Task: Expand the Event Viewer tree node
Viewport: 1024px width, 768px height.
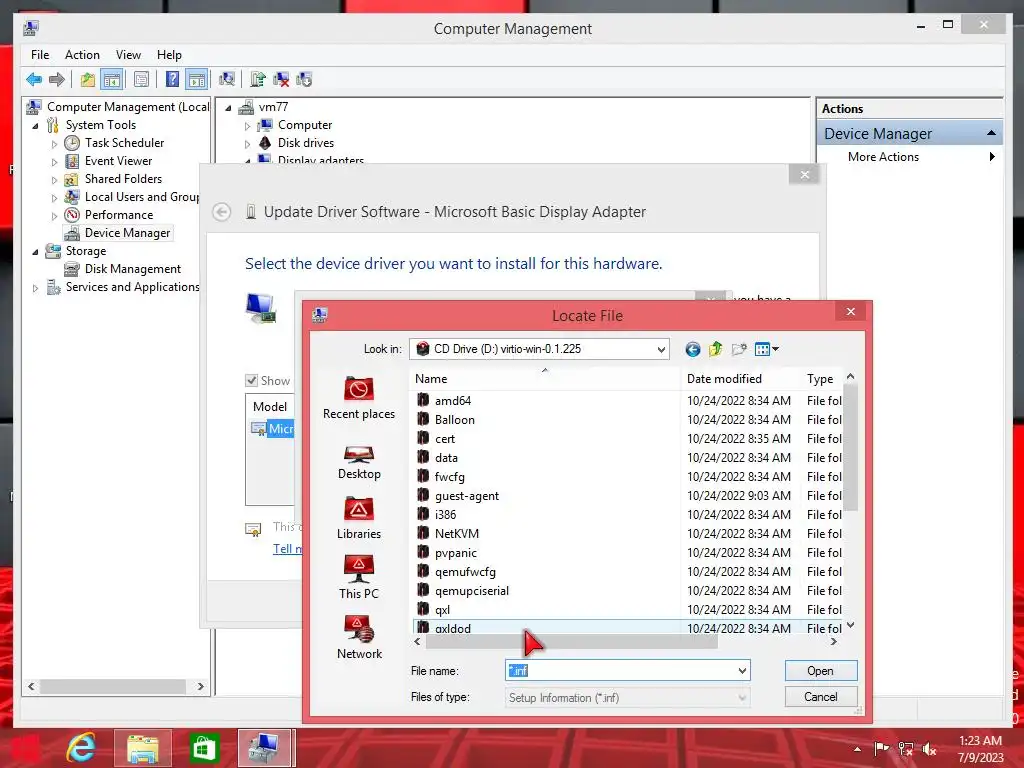Action: click(54, 161)
